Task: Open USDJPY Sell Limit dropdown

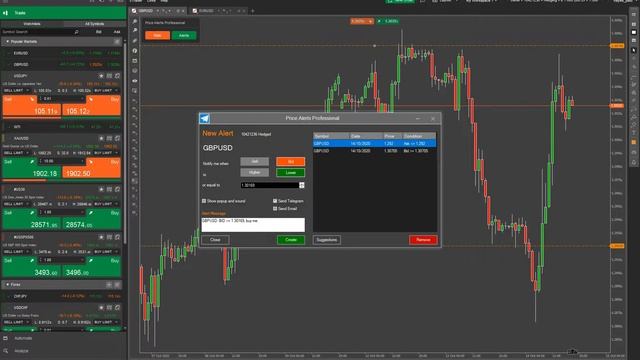Action: 16,91
